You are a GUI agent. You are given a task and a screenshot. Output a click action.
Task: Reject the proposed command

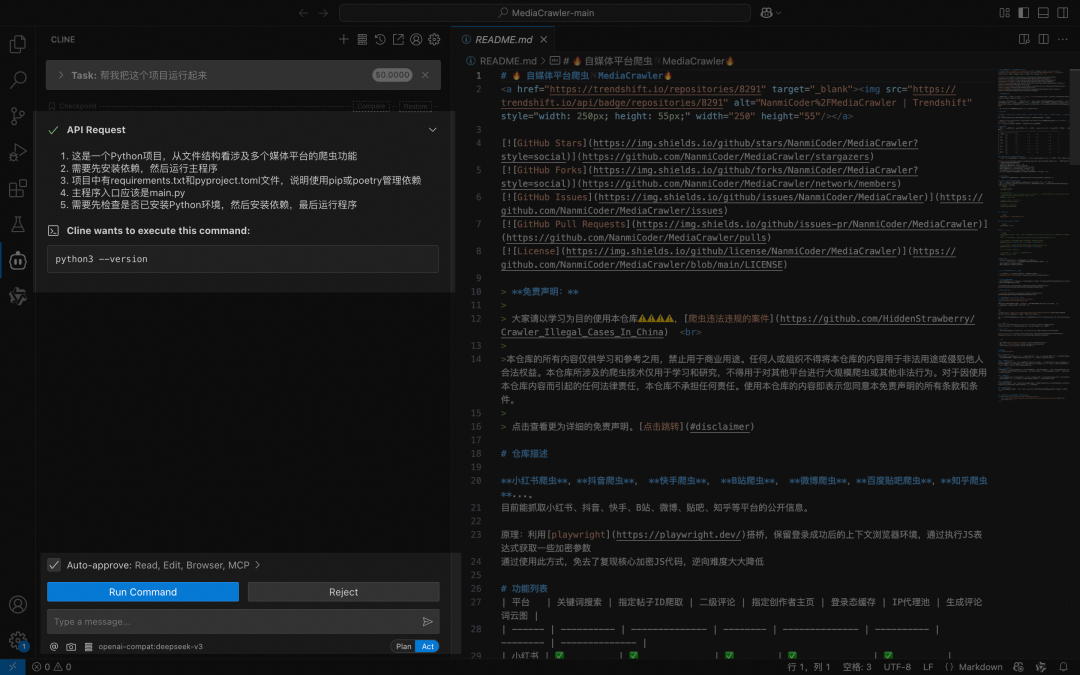point(344,592)
